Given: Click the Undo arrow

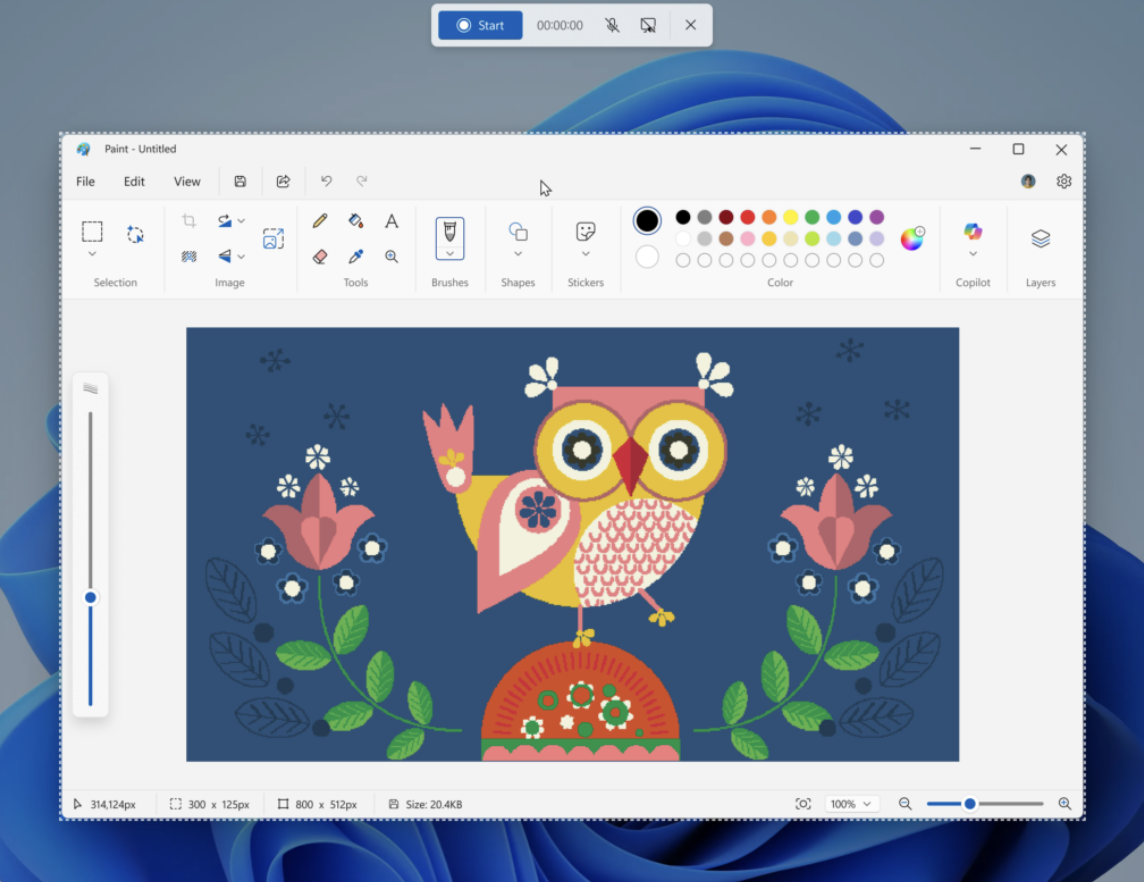Looking at the screenshot, I should (326, 181).
